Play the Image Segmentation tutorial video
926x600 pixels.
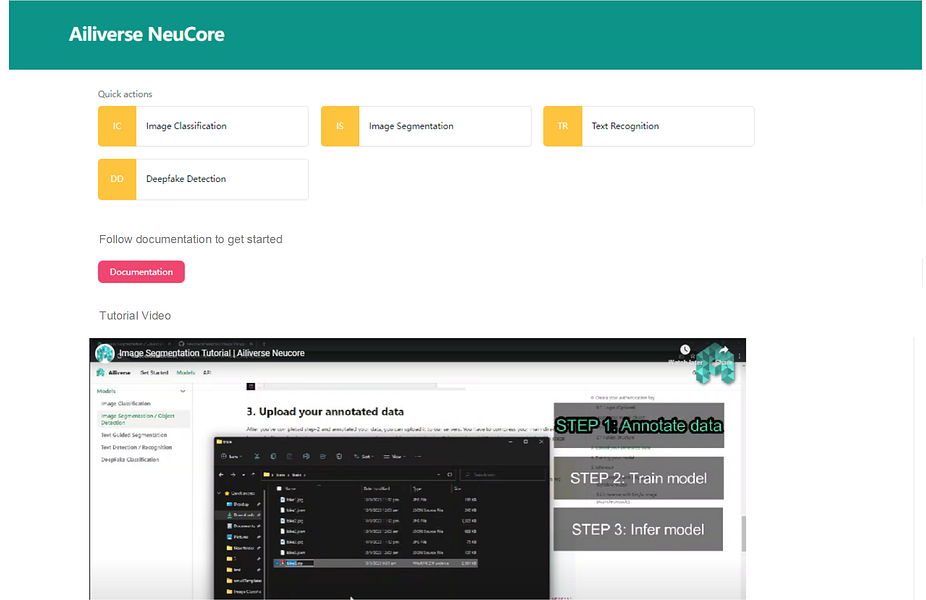(418, 469)
